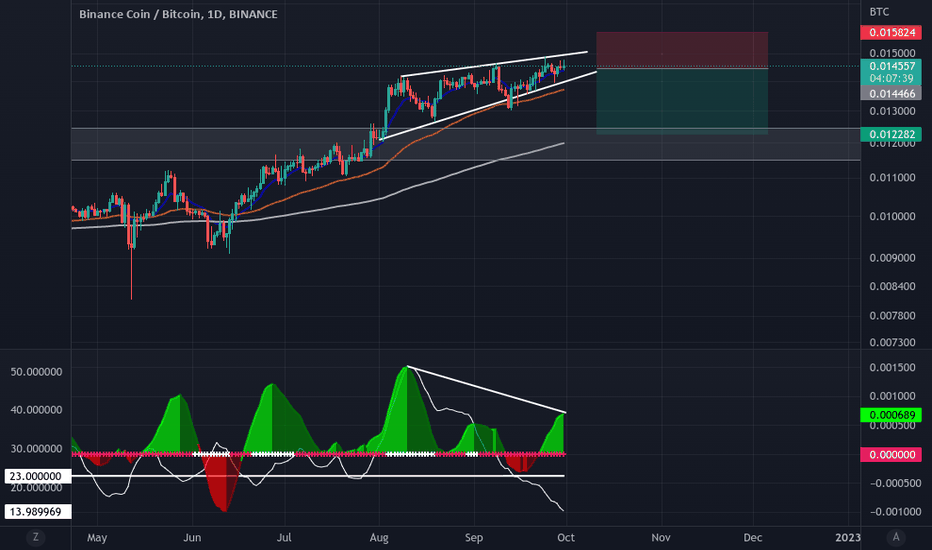
Task: Click the Aug label on the time axis
Action: [379, 538]
